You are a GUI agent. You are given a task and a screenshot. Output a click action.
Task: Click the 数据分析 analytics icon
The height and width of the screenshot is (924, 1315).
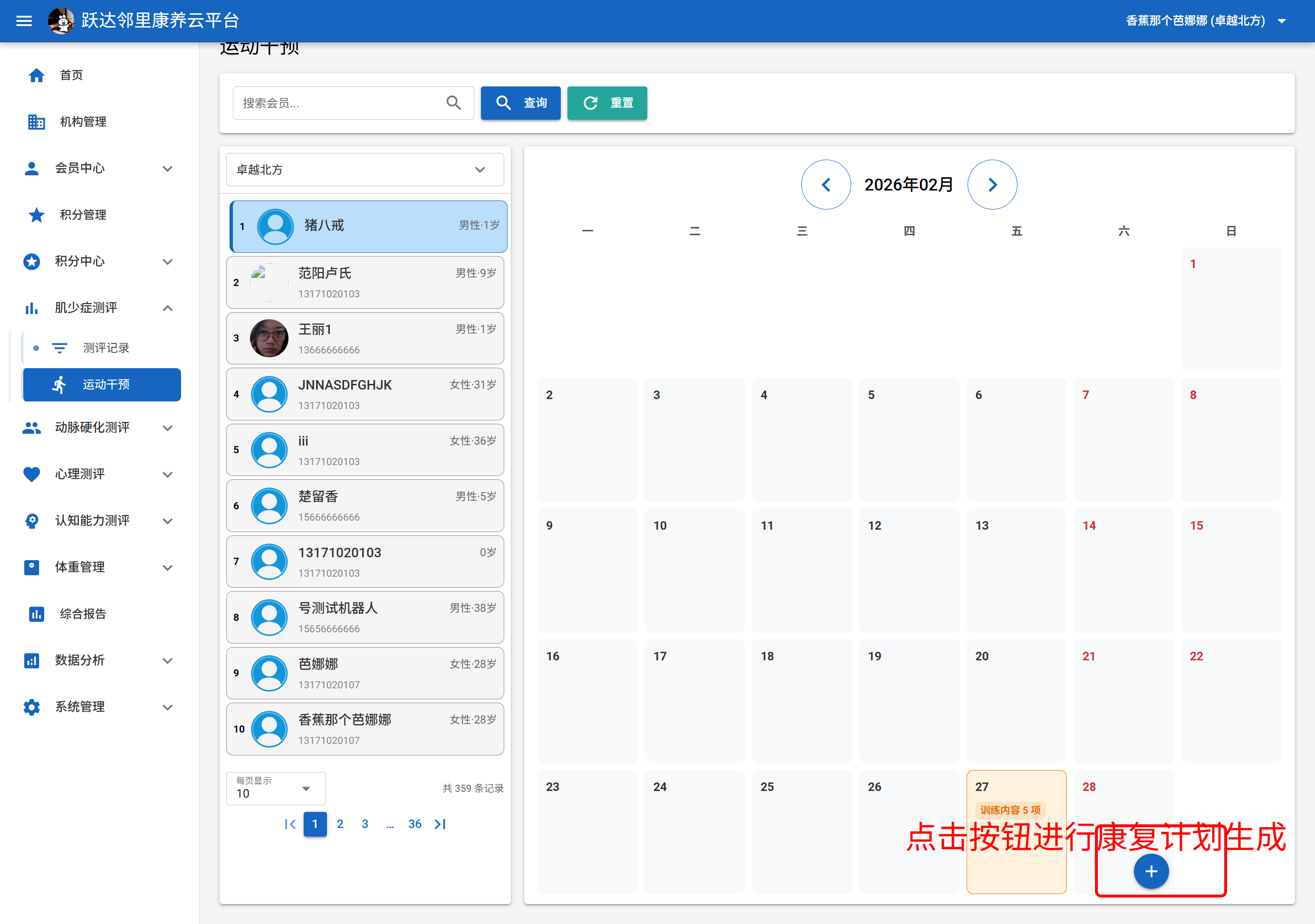click(x=31, y=661)
